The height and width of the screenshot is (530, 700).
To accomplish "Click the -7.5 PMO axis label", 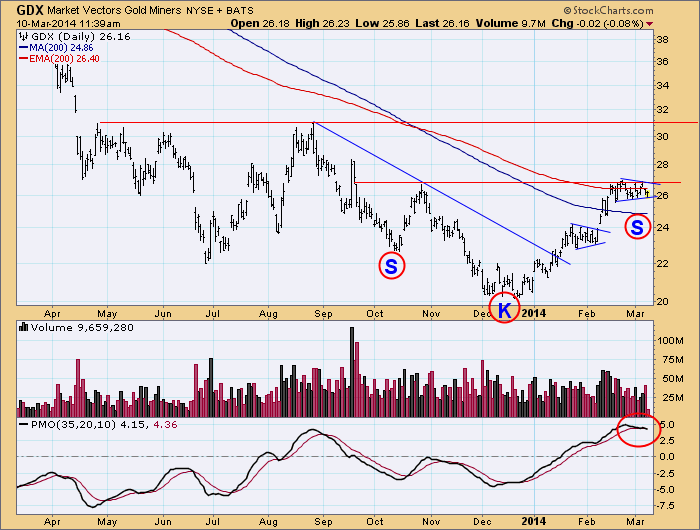I will point(665,506).
